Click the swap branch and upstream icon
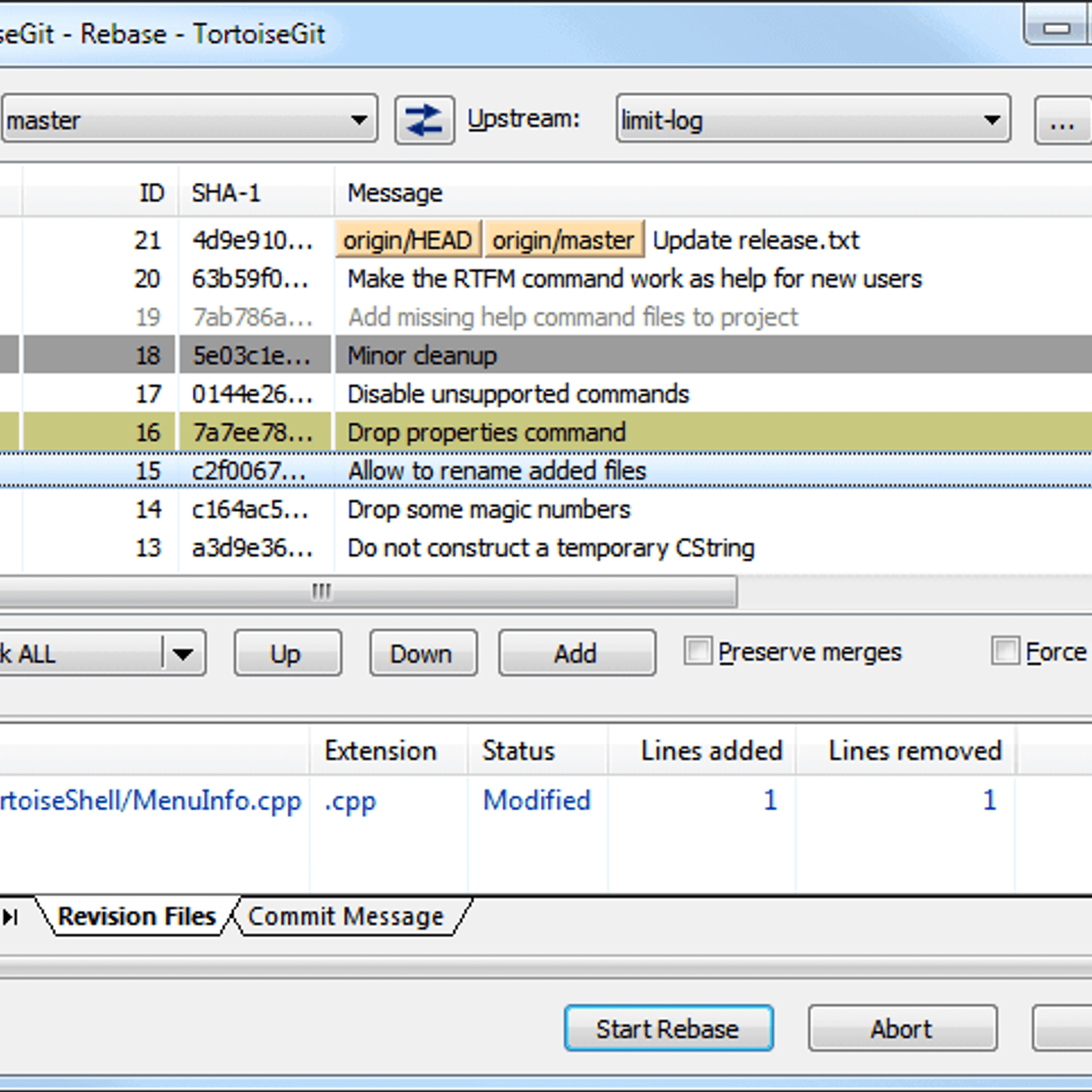1092x1092 pixels. pos(424,120)
